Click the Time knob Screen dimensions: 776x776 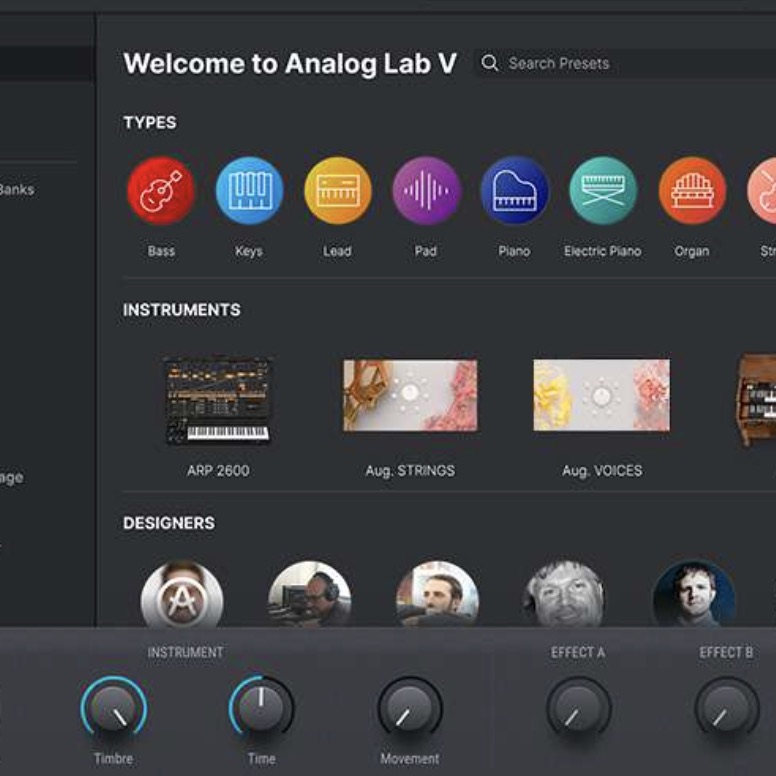tap(261, 708)
